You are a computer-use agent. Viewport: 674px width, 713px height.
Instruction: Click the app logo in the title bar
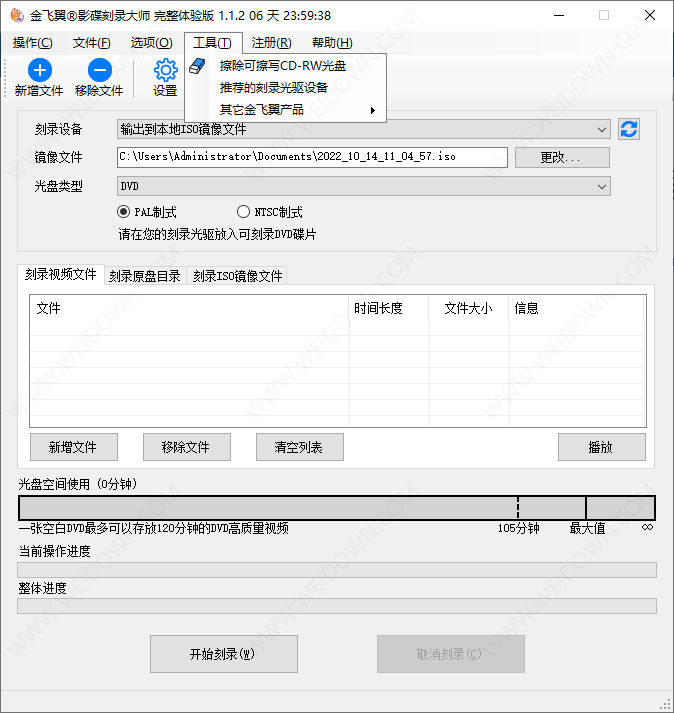tap(17, 15)
